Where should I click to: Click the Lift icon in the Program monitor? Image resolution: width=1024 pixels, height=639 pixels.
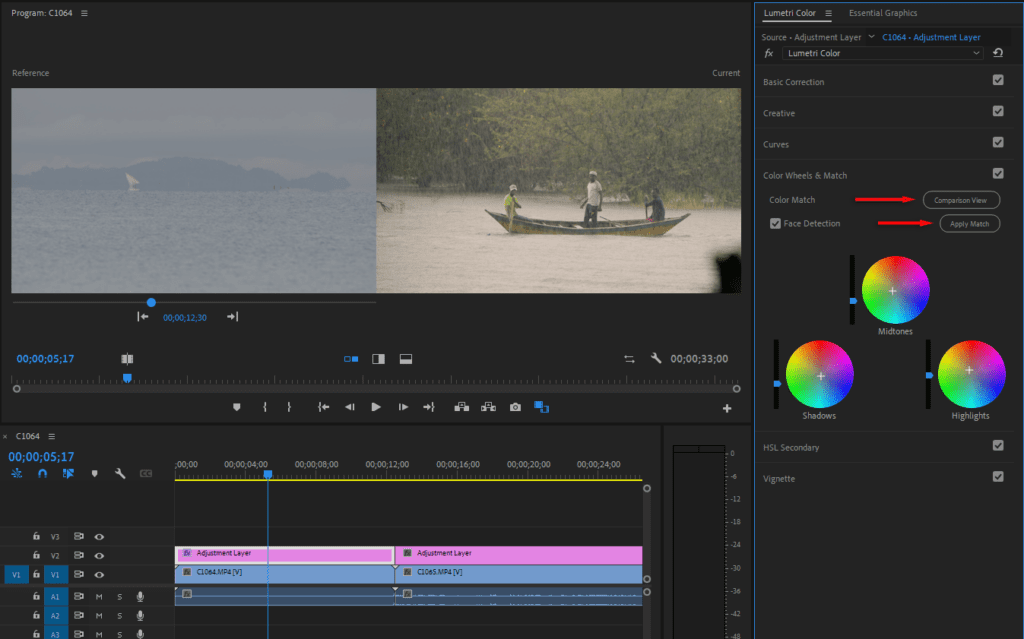pos(461,407)
